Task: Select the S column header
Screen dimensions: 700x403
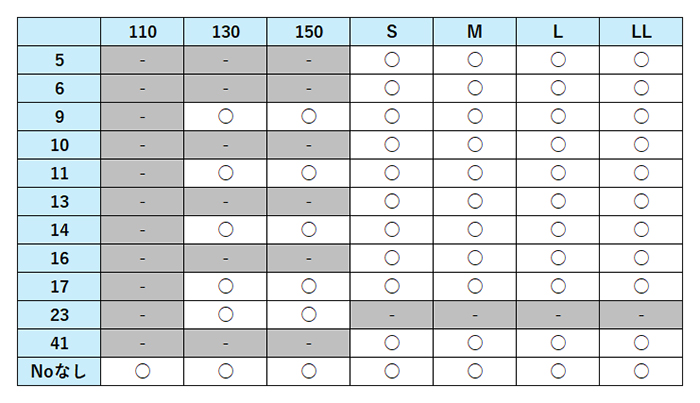Action: [392, 32]
